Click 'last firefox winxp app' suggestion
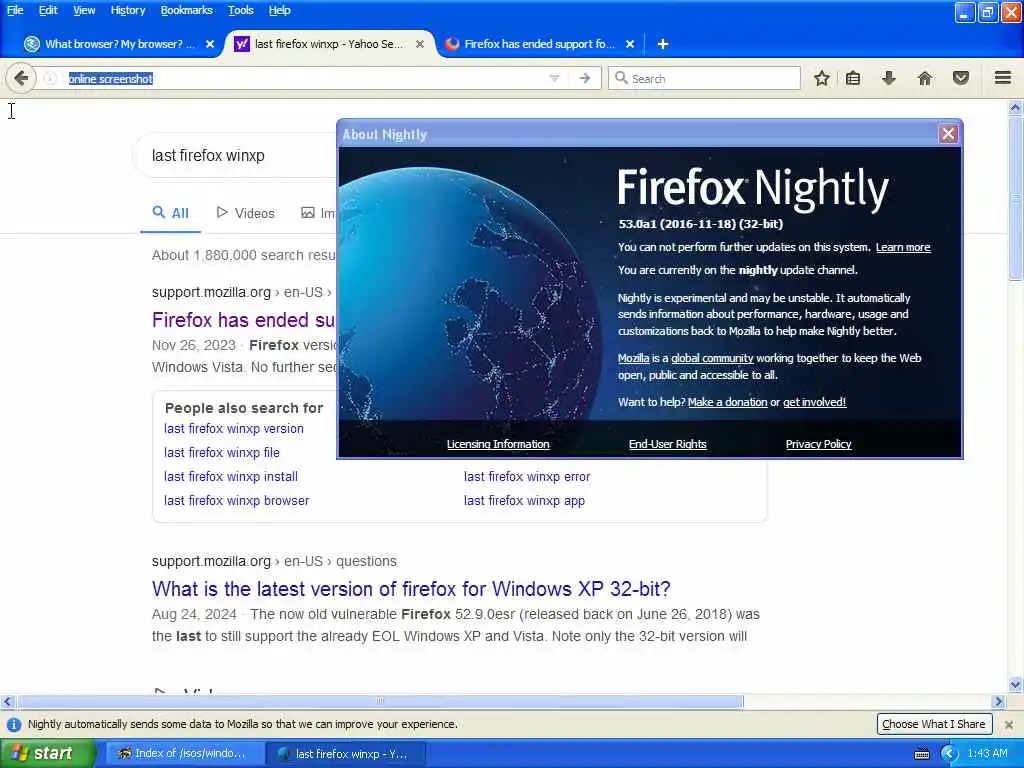Screen dimensions: 1024x768 point(524,501)
